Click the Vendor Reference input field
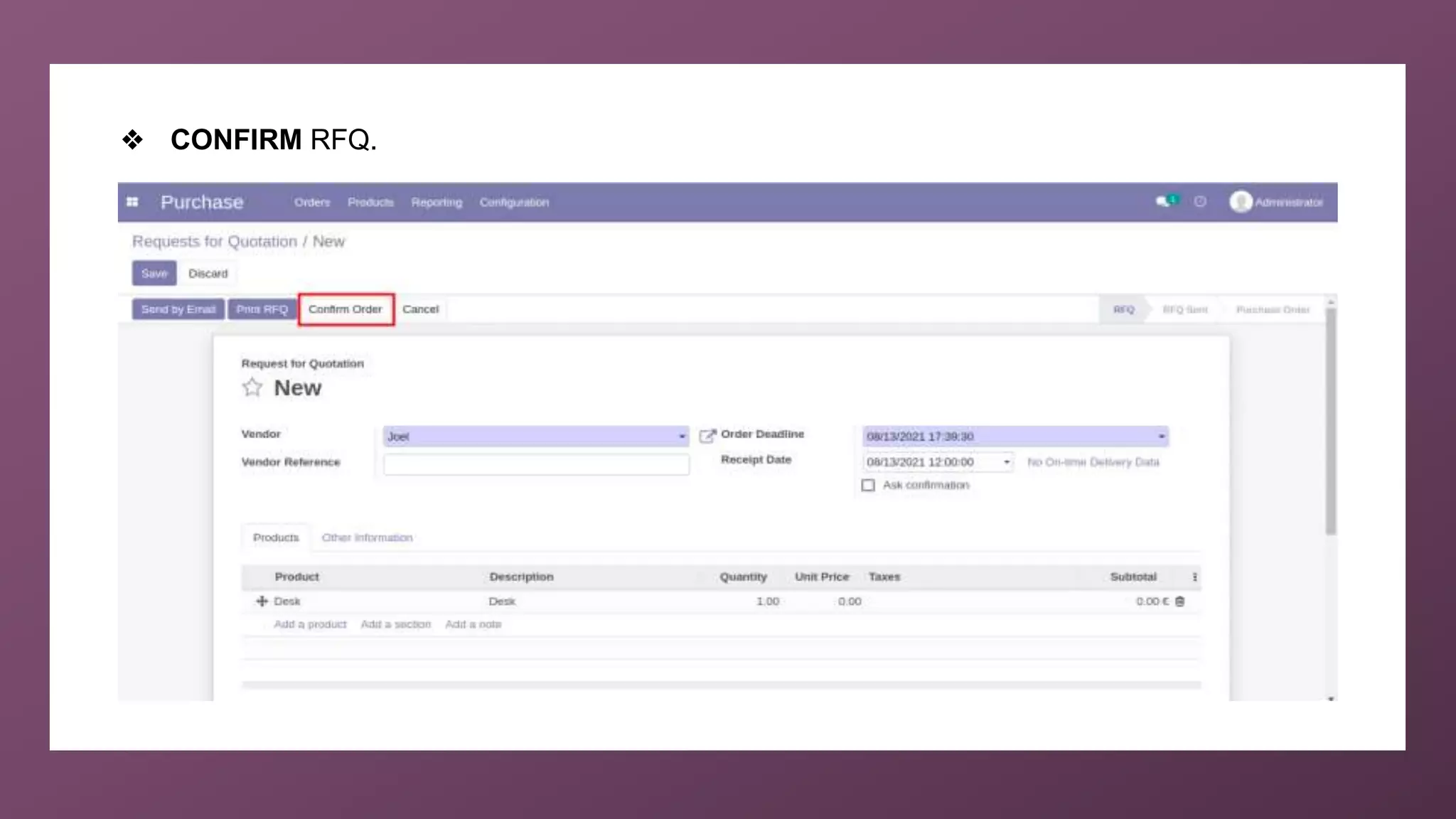Image resolution: width=1456 pixels, height=819 pixels. (x=536, y=464)
